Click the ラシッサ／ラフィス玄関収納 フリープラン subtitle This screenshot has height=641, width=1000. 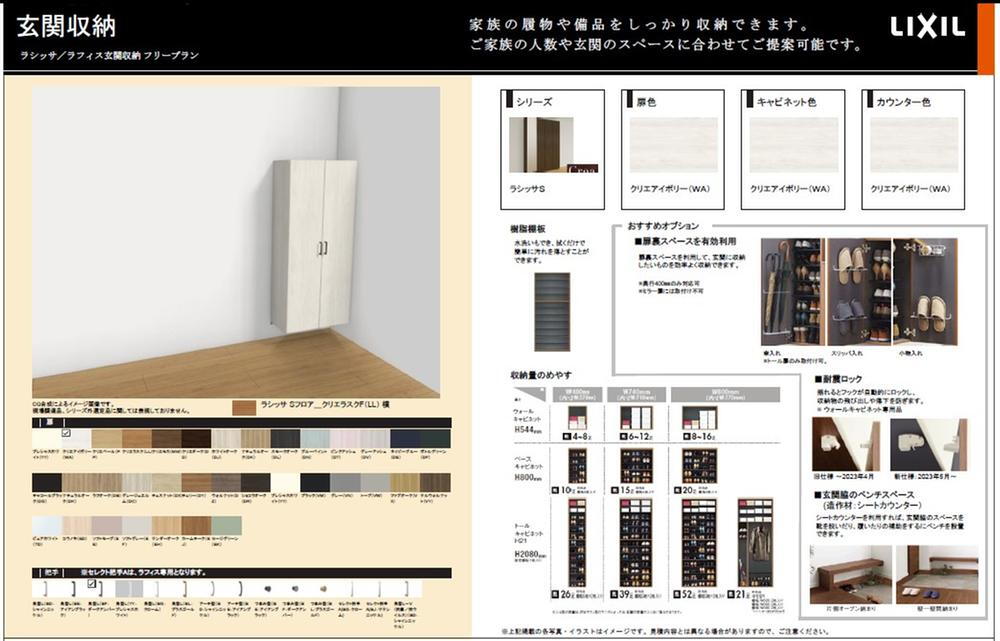[x=109, y=55]
